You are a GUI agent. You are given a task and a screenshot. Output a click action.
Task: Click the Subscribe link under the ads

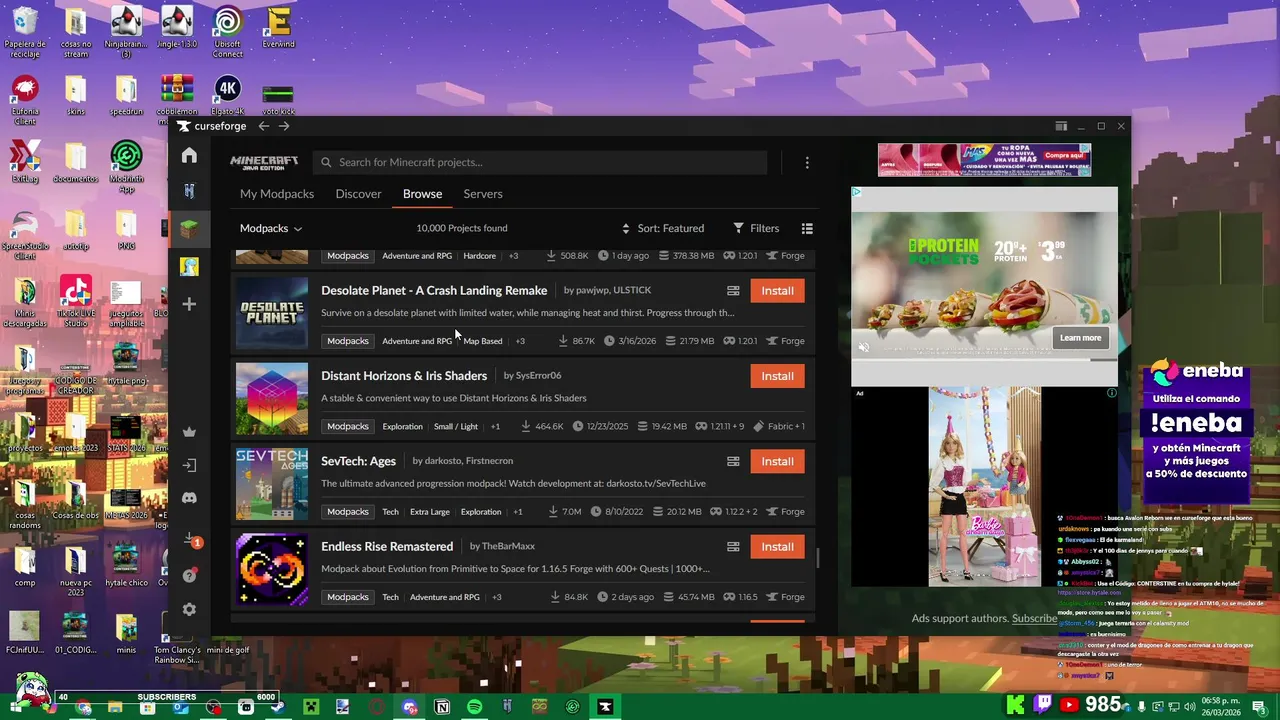coord(1034,618)
